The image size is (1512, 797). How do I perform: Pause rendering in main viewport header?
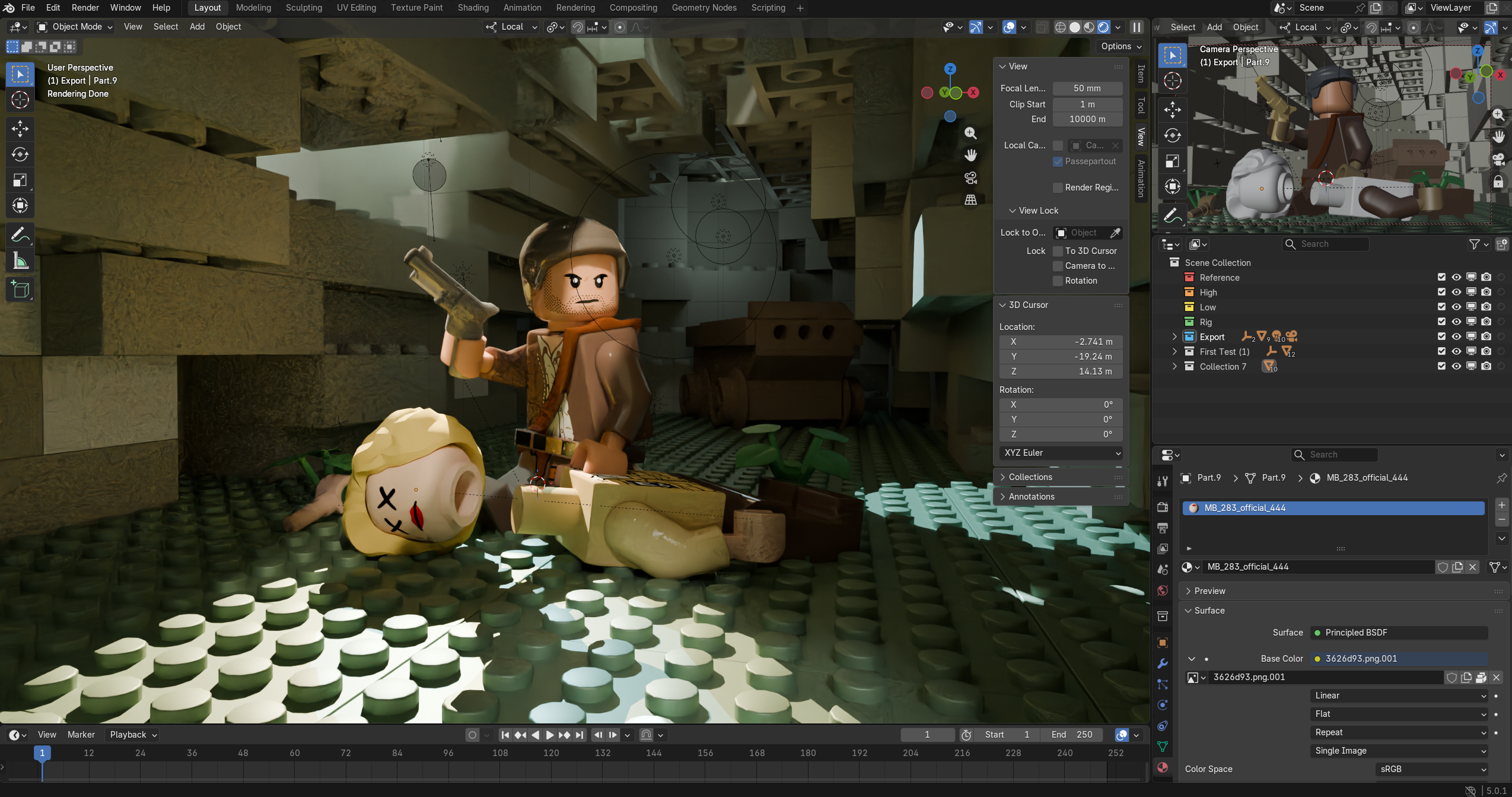click(1137, 27)
